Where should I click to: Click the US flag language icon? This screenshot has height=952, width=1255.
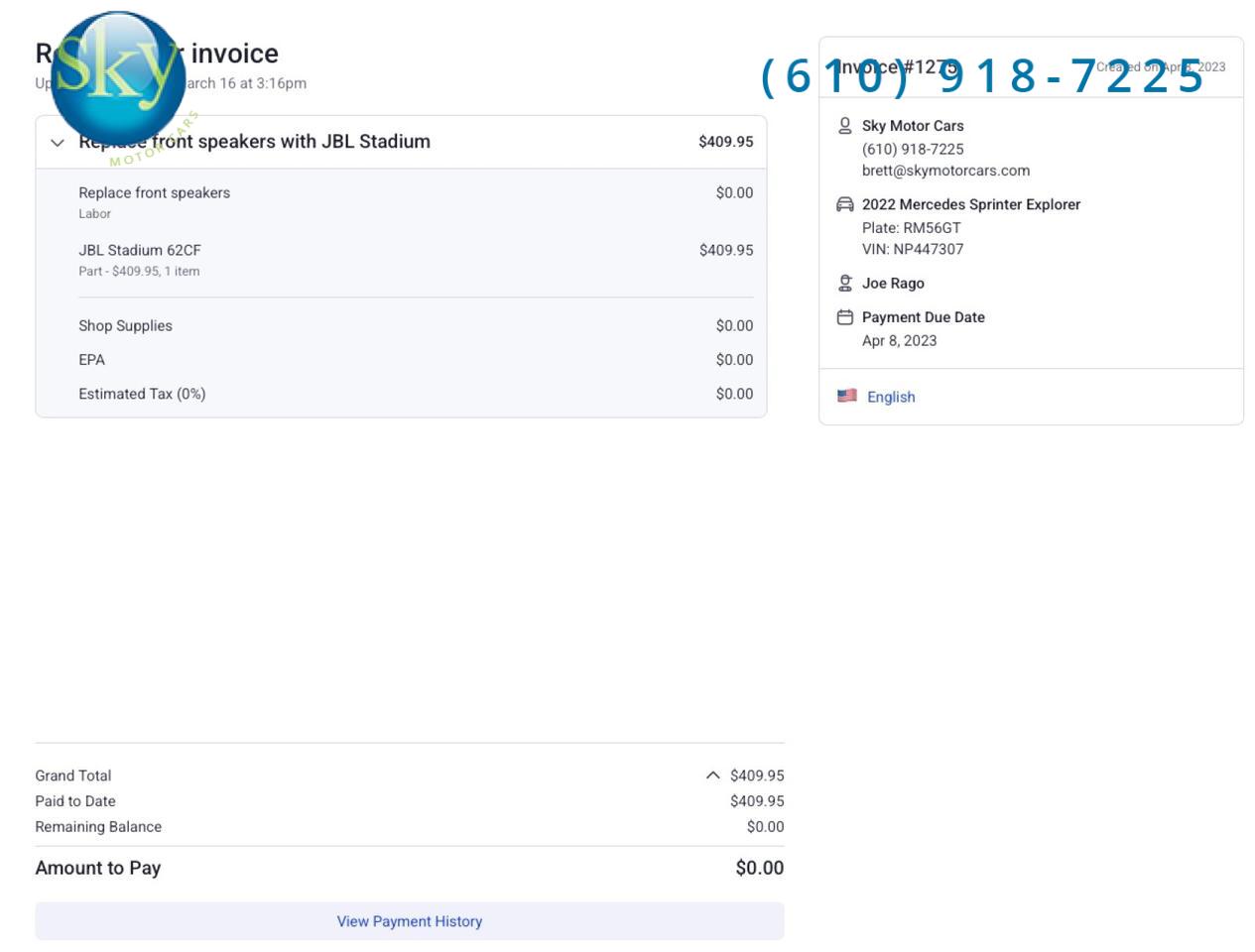[x=847, y=396]
